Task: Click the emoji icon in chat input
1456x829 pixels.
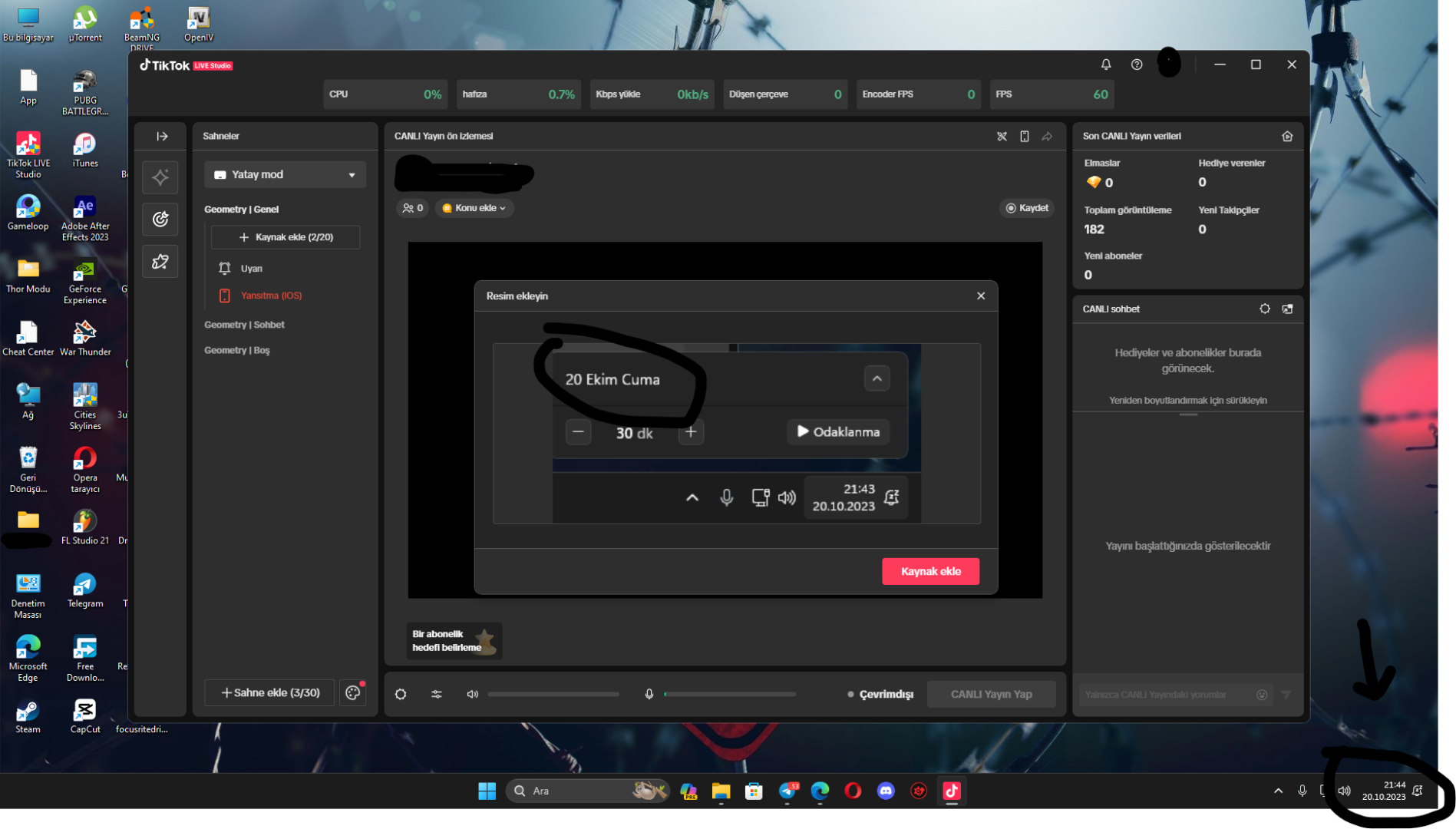Action: pyautogui.click(x=1262, y=695)
